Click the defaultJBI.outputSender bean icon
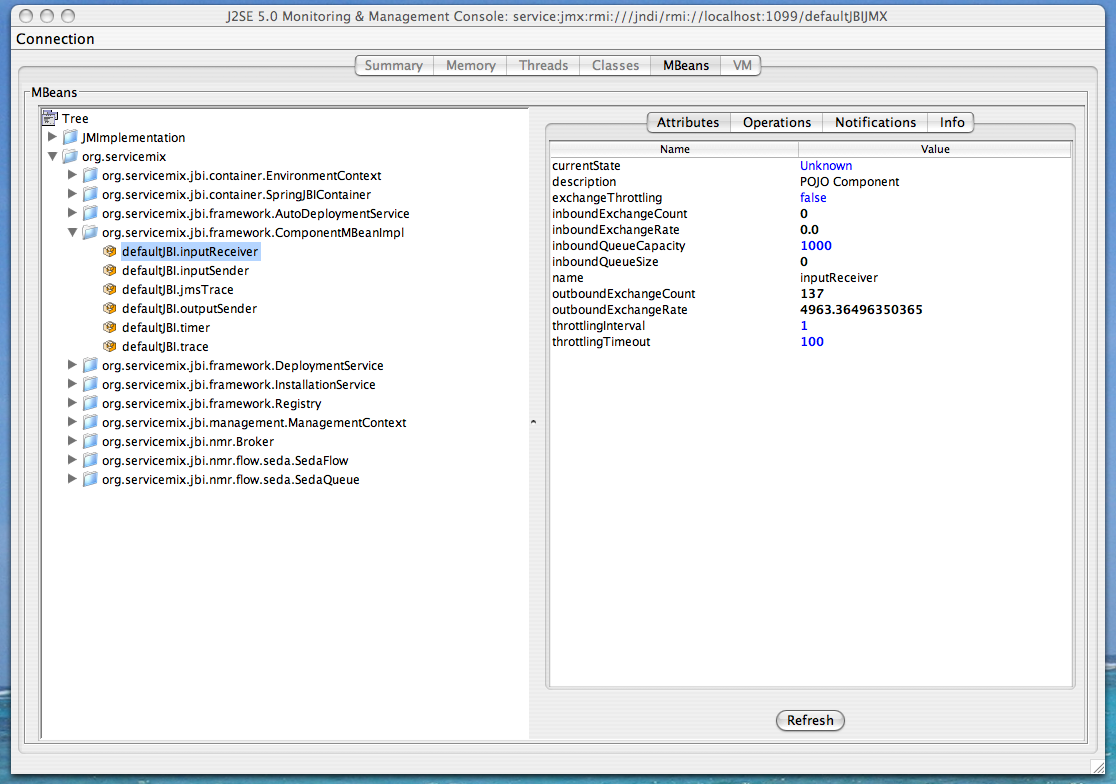 tap(110, 309)
